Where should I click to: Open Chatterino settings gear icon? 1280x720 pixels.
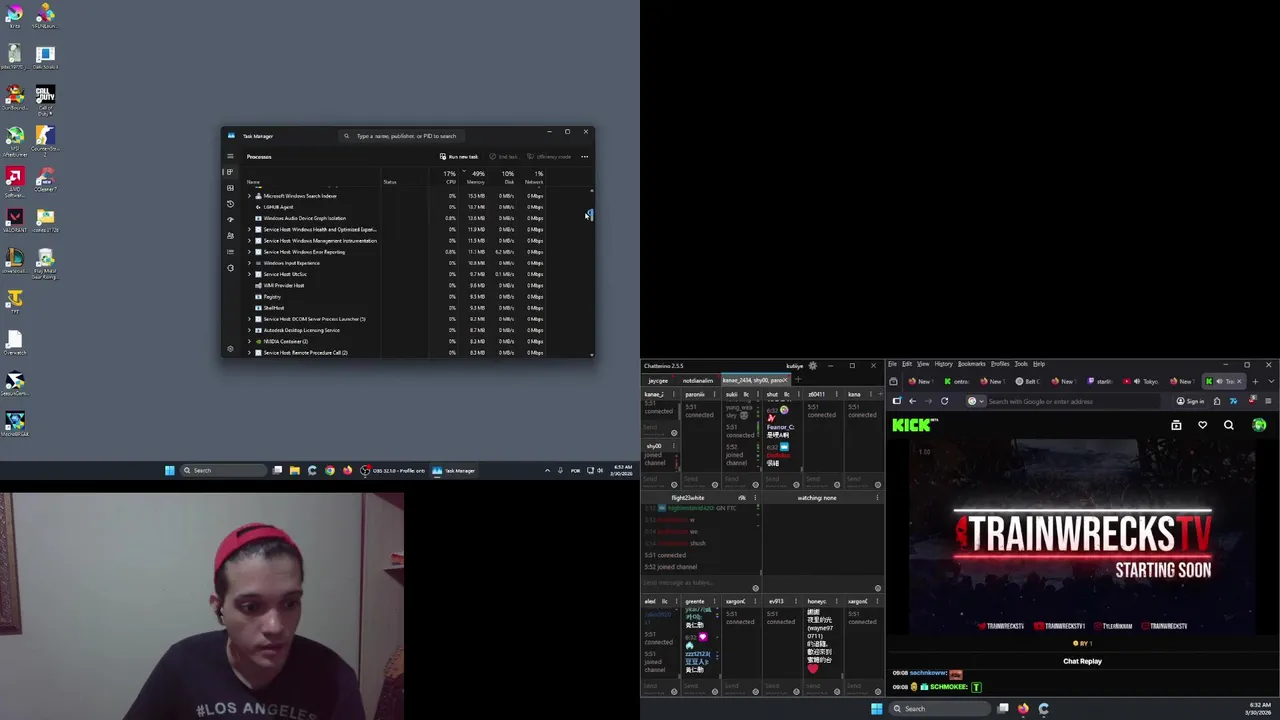(812, 366)
